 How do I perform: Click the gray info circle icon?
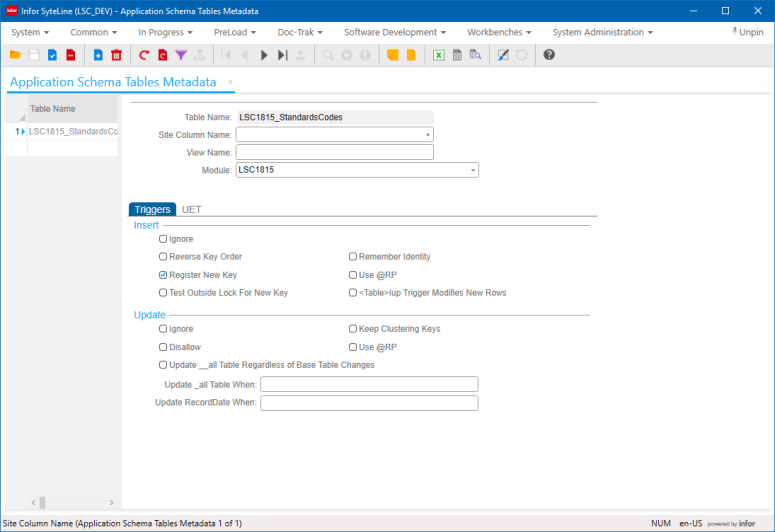point(365,55)
